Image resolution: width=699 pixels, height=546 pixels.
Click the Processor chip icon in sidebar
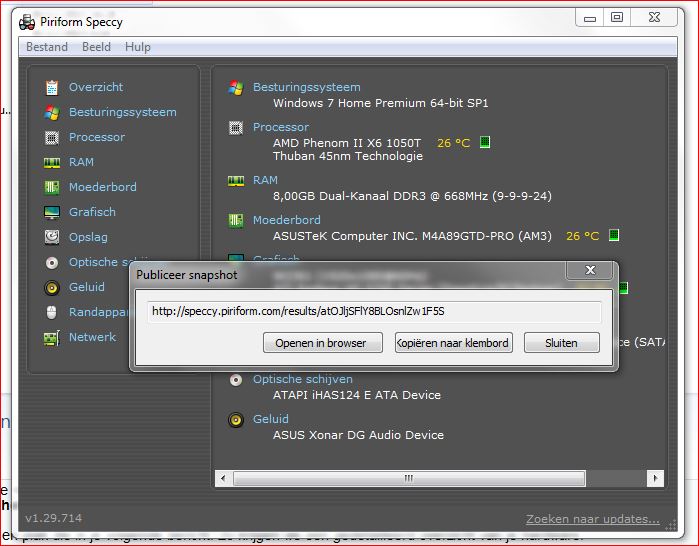52,138
